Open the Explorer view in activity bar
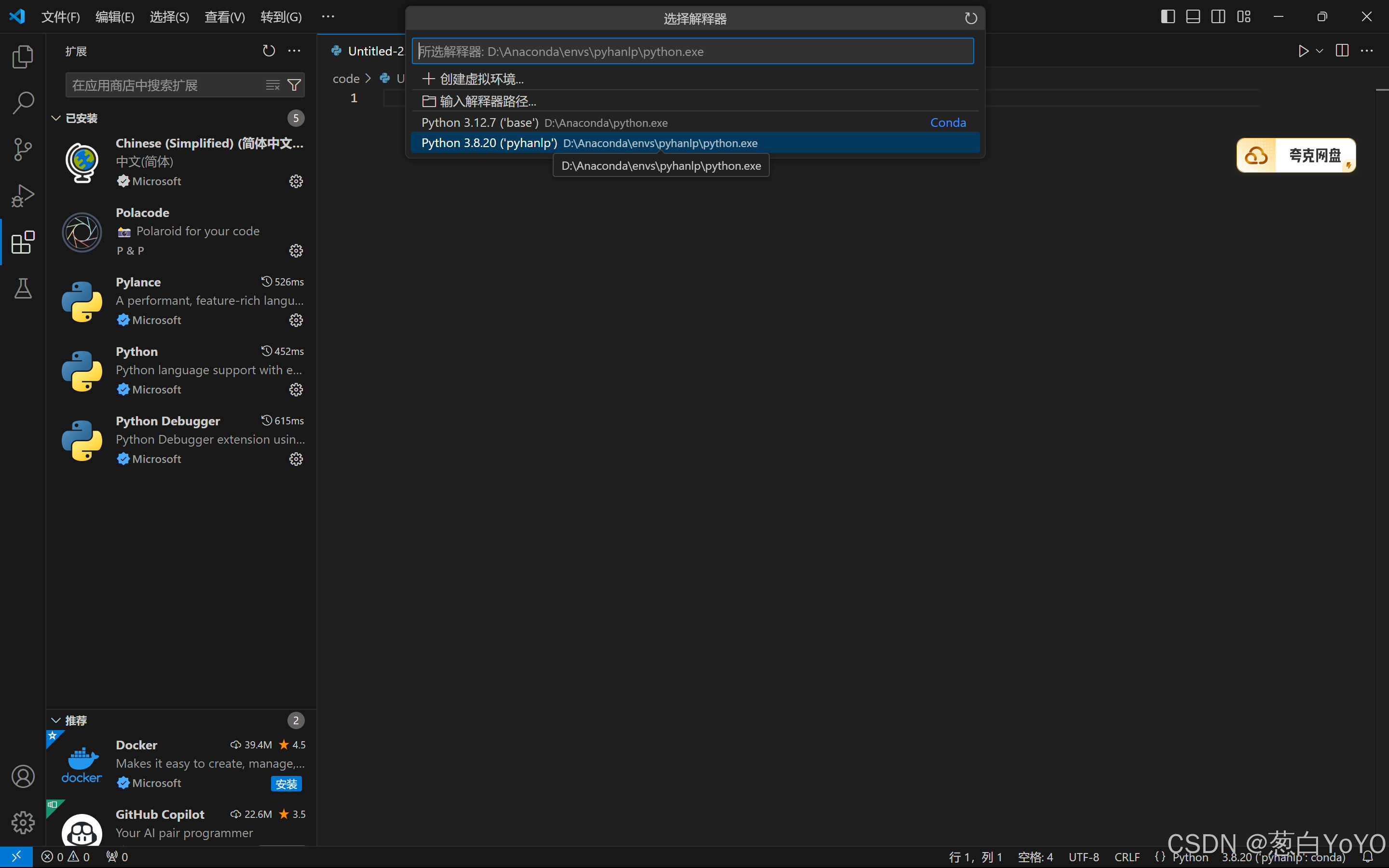This screenshot has height=868, width=1389. point(23,57)
